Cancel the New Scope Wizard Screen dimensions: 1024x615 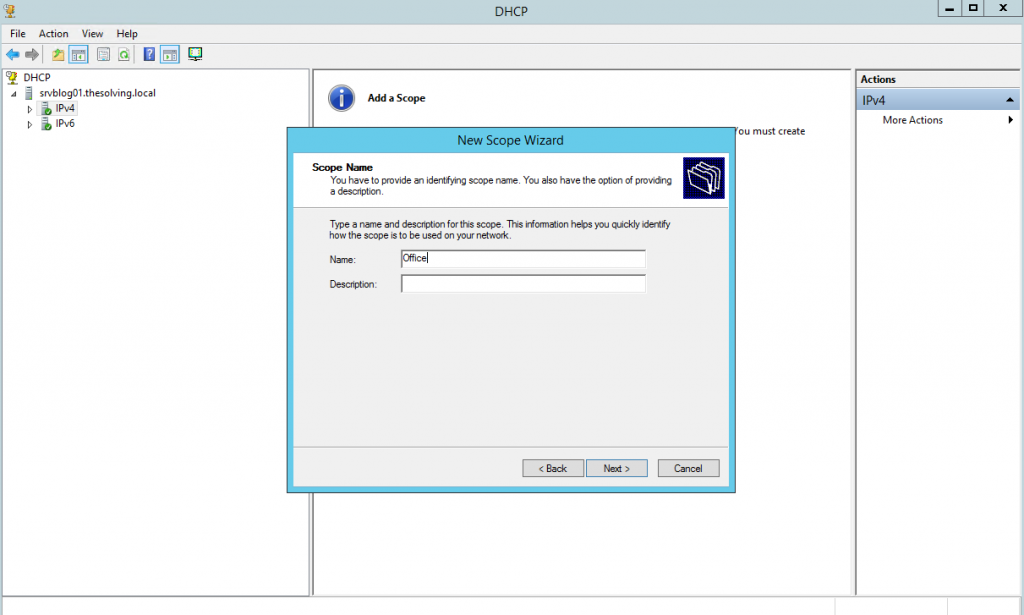688,468
